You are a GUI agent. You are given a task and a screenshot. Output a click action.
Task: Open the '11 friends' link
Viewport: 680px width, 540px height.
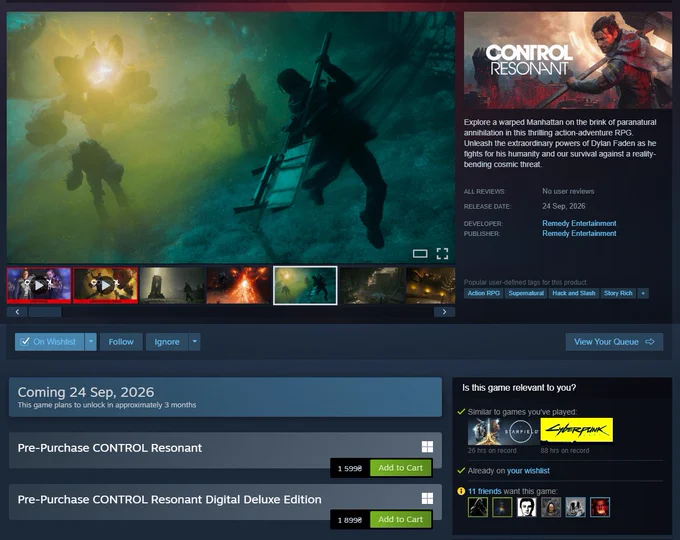point(484,491)
